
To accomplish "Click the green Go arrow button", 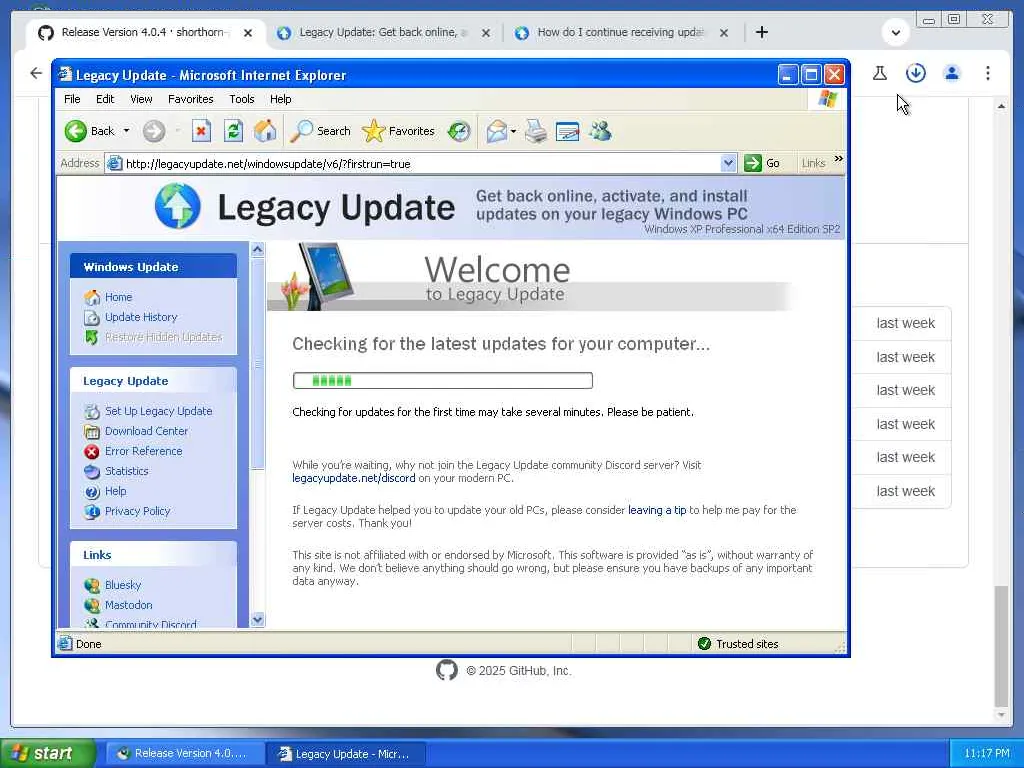I will 752,163.
